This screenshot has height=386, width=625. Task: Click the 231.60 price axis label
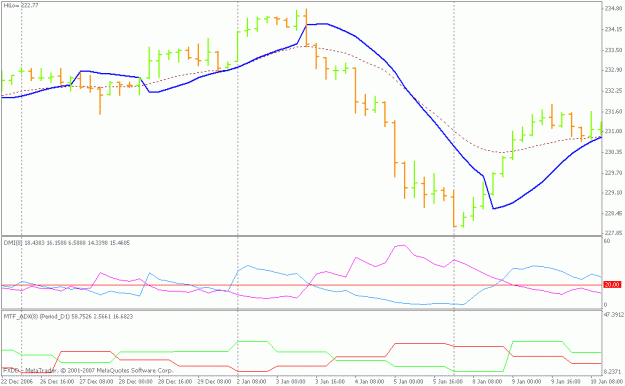tap(613, 111)
